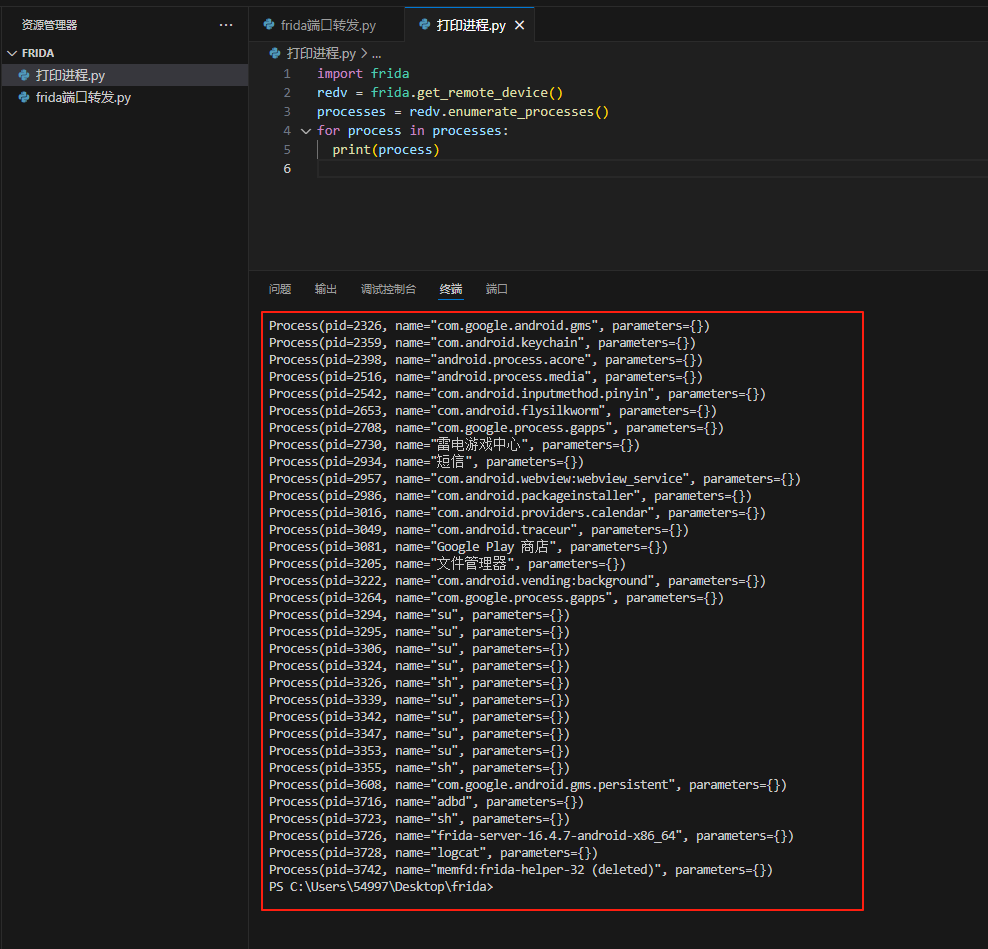Fold the for loop at line 4
The width and height of the screenshot is (988, 949).
point(306,131)
